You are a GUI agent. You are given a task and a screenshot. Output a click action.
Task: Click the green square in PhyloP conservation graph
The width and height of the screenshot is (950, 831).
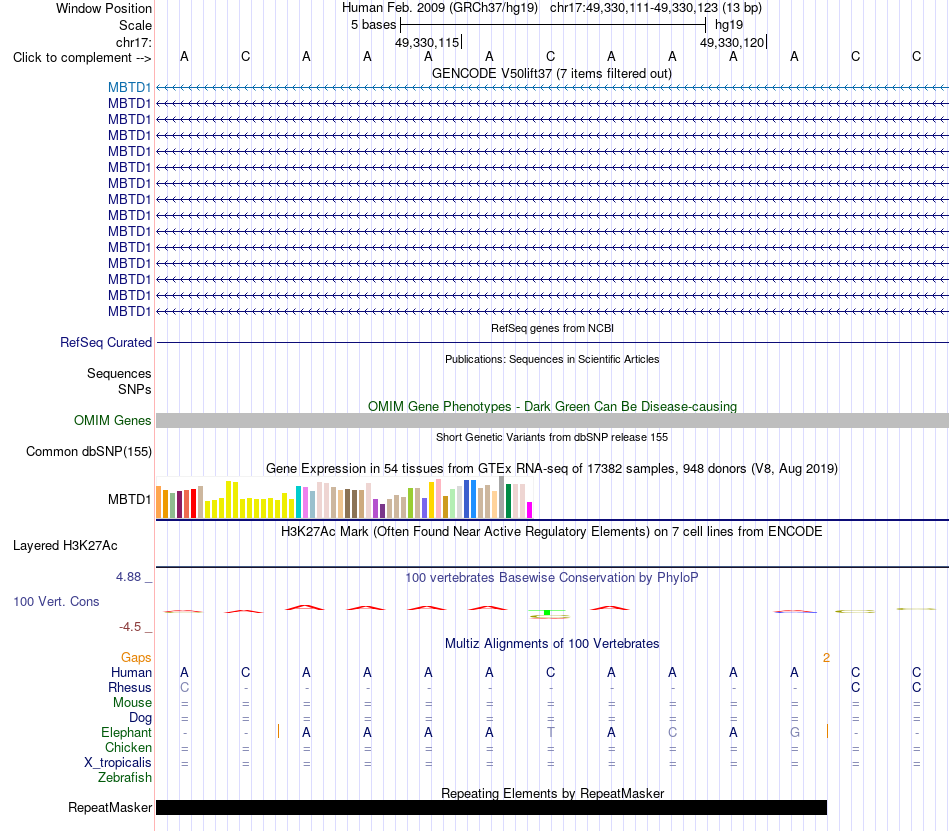click(547, 613)
